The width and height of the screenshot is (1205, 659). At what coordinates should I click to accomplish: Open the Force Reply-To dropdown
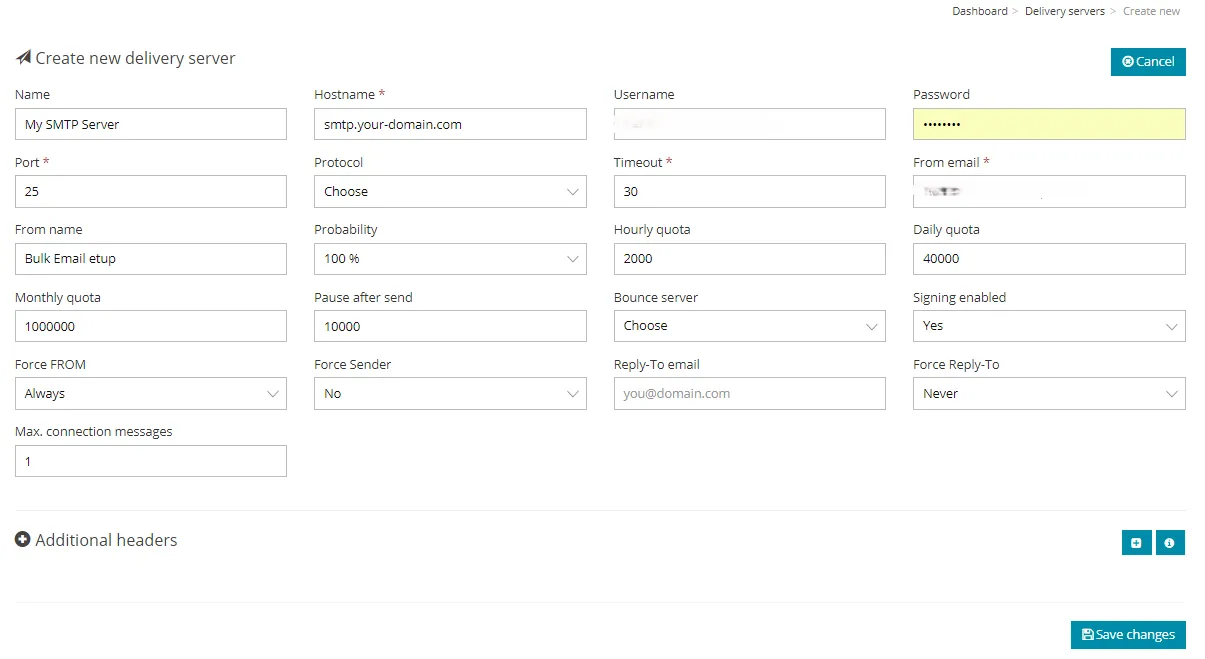(1048, 394)
